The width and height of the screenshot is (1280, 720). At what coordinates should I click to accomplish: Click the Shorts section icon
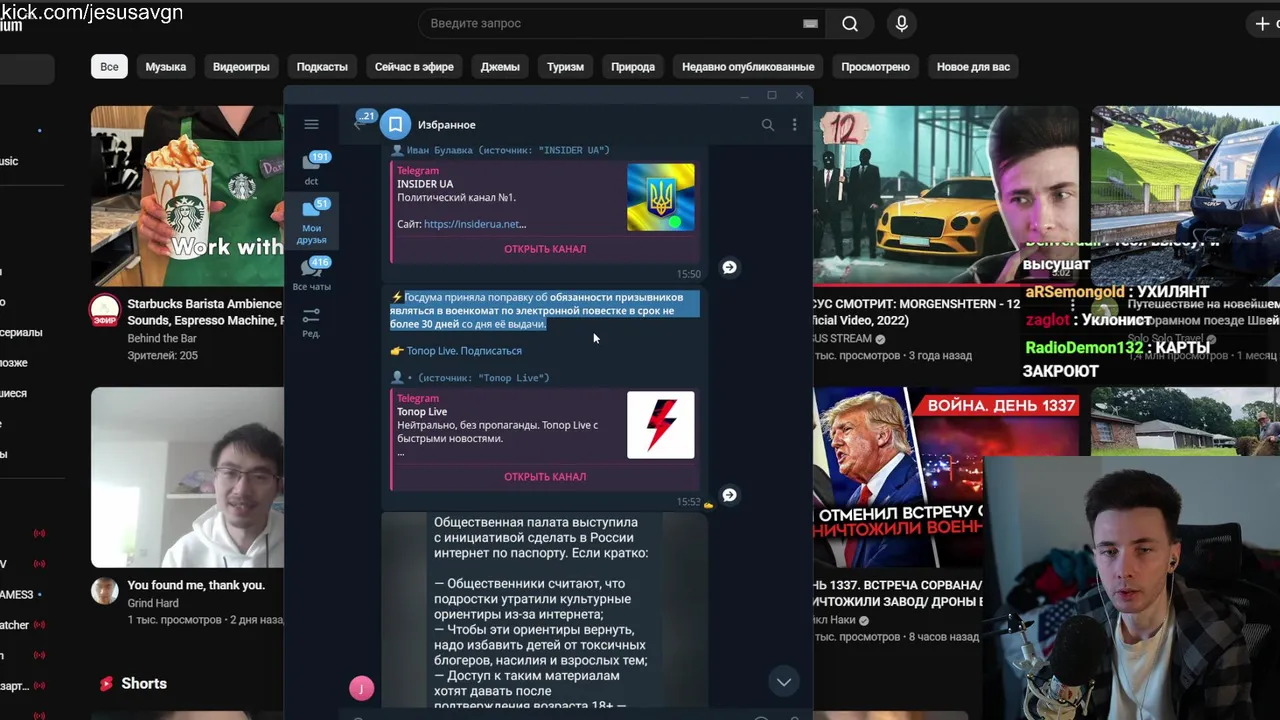(x=106, y=684)
